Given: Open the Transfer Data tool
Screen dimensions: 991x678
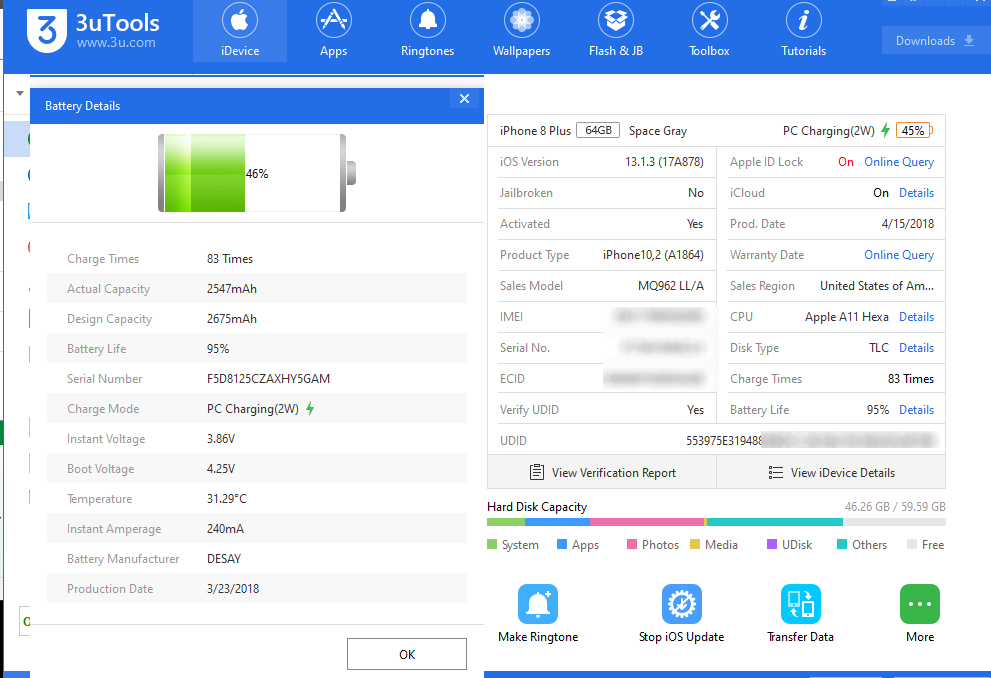Looking at the screenshot, I should coord(800,613).
